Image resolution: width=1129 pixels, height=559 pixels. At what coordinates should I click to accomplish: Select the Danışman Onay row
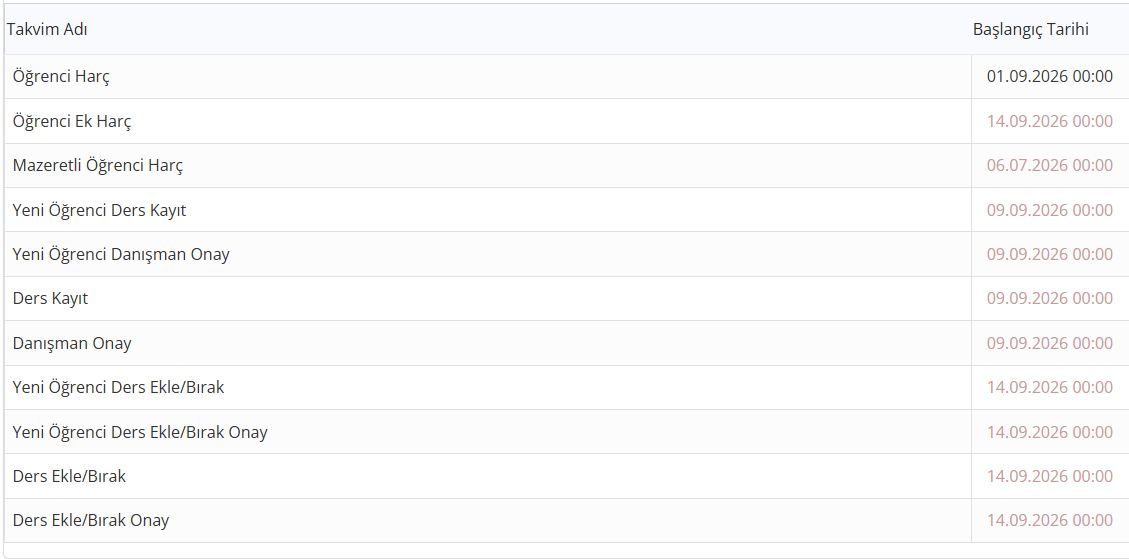point(567,343)
